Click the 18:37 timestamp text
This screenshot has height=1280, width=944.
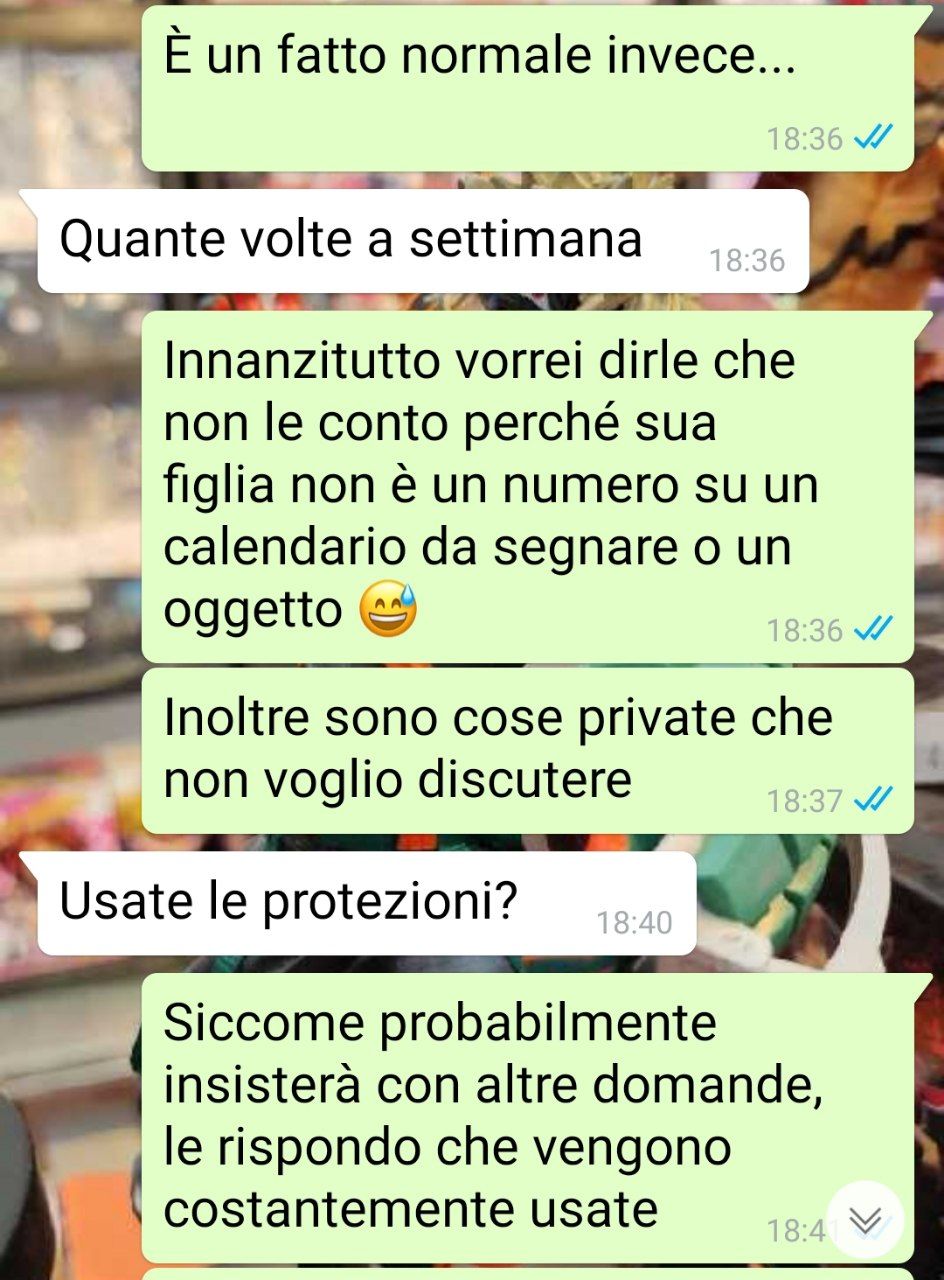point(805,801)
